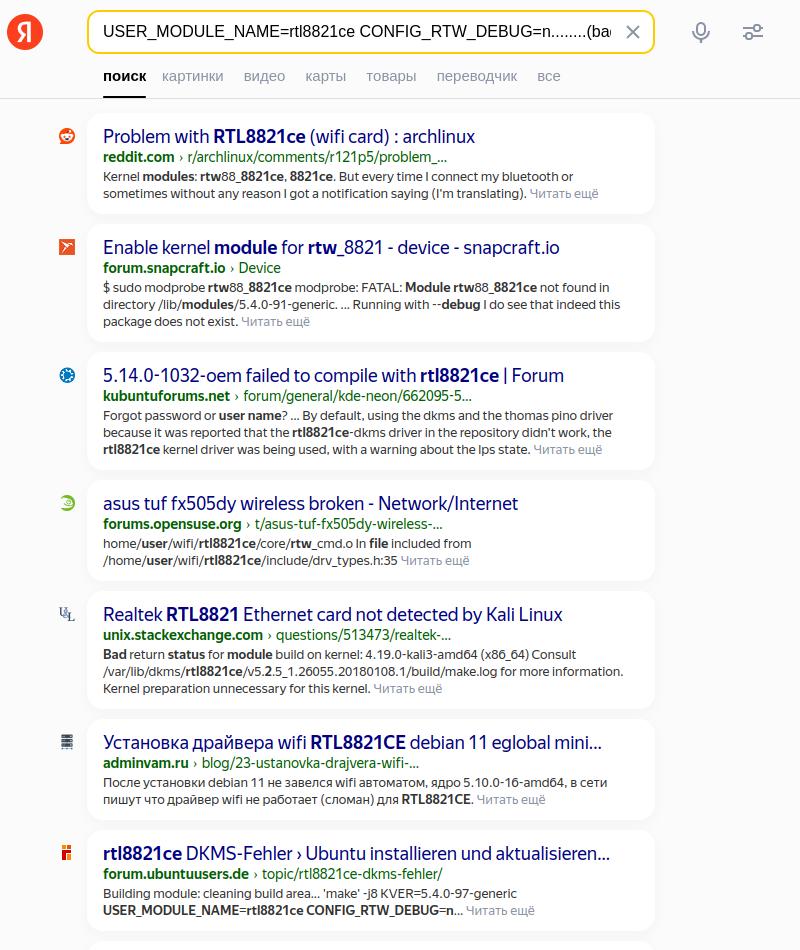
Task: Click the openSUSE favicon
Action: 67,503
